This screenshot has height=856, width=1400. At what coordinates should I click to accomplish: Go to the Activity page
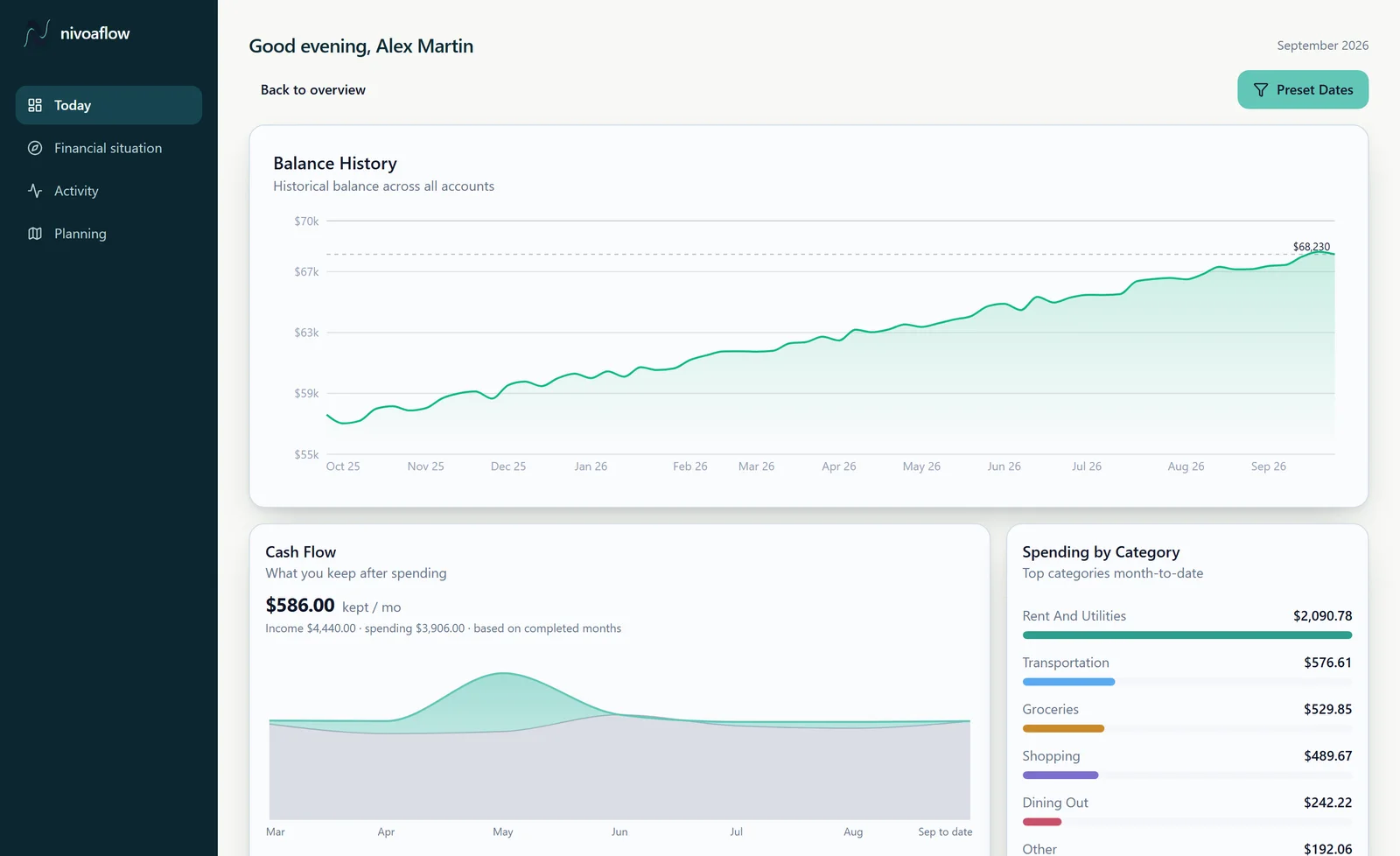tap(108, 191)
